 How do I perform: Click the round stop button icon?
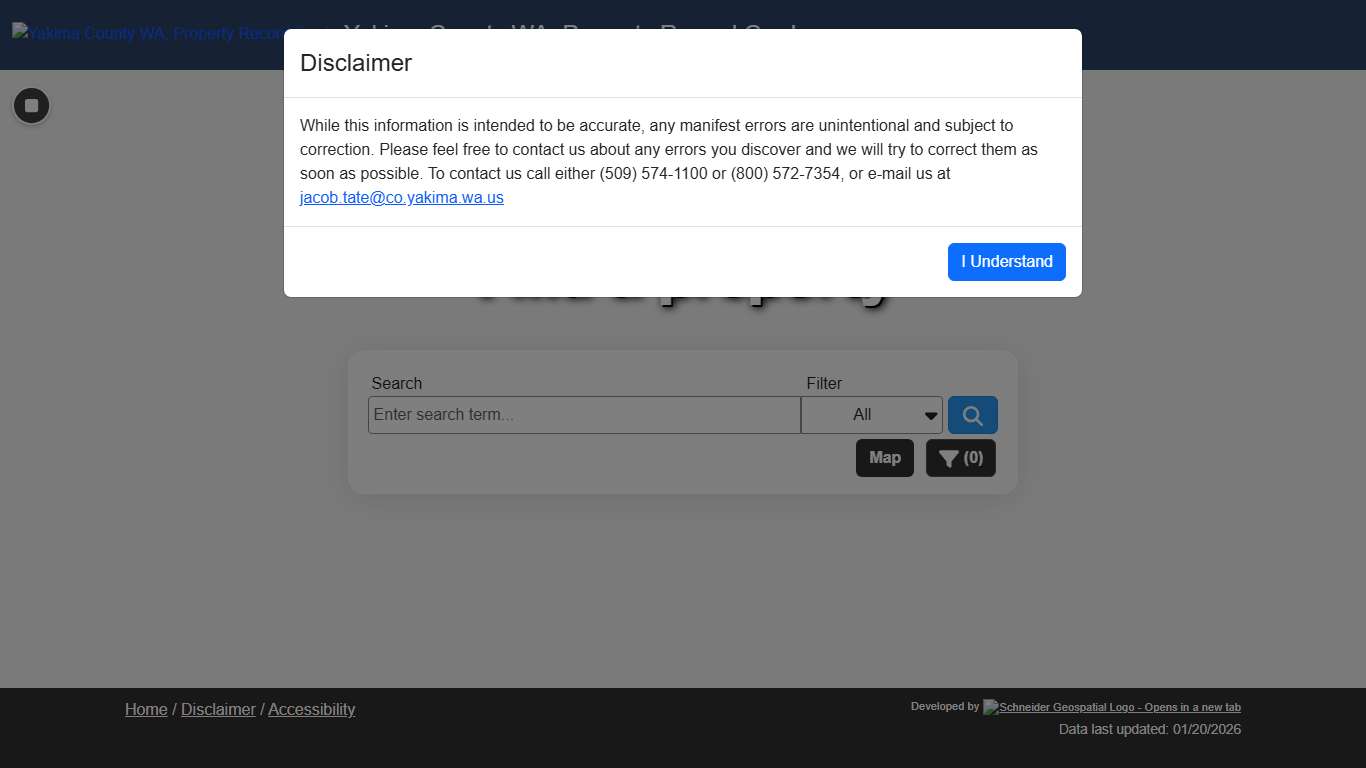point(31,106)
